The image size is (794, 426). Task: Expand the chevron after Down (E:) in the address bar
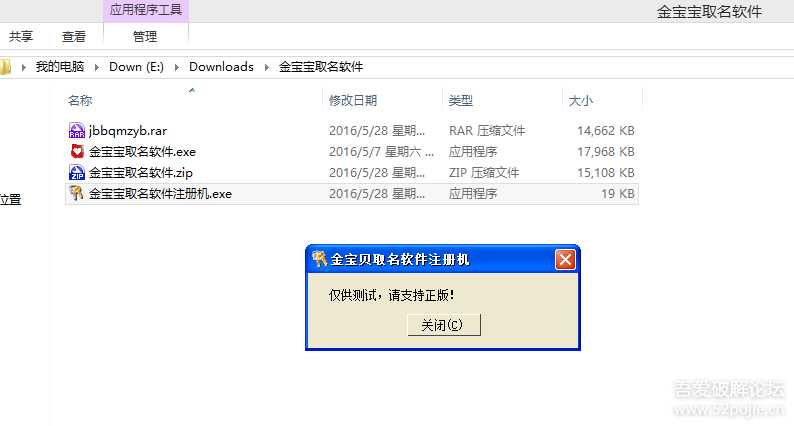click(x=177, y=67)
